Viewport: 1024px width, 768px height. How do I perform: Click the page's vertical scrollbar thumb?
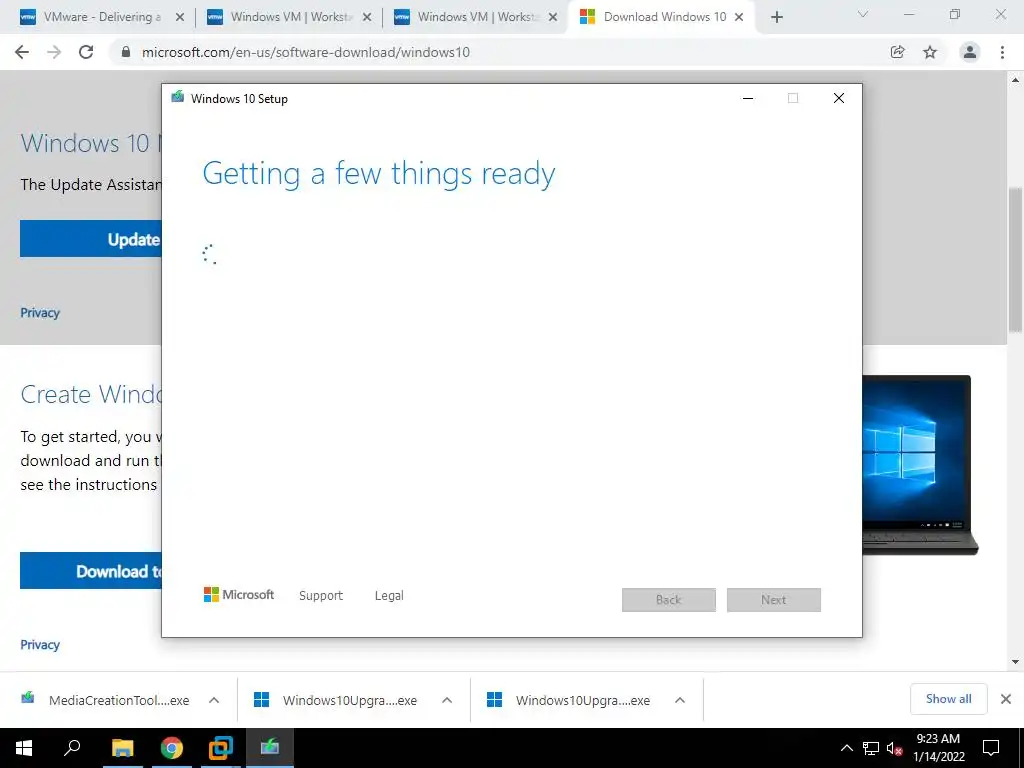1016,261
